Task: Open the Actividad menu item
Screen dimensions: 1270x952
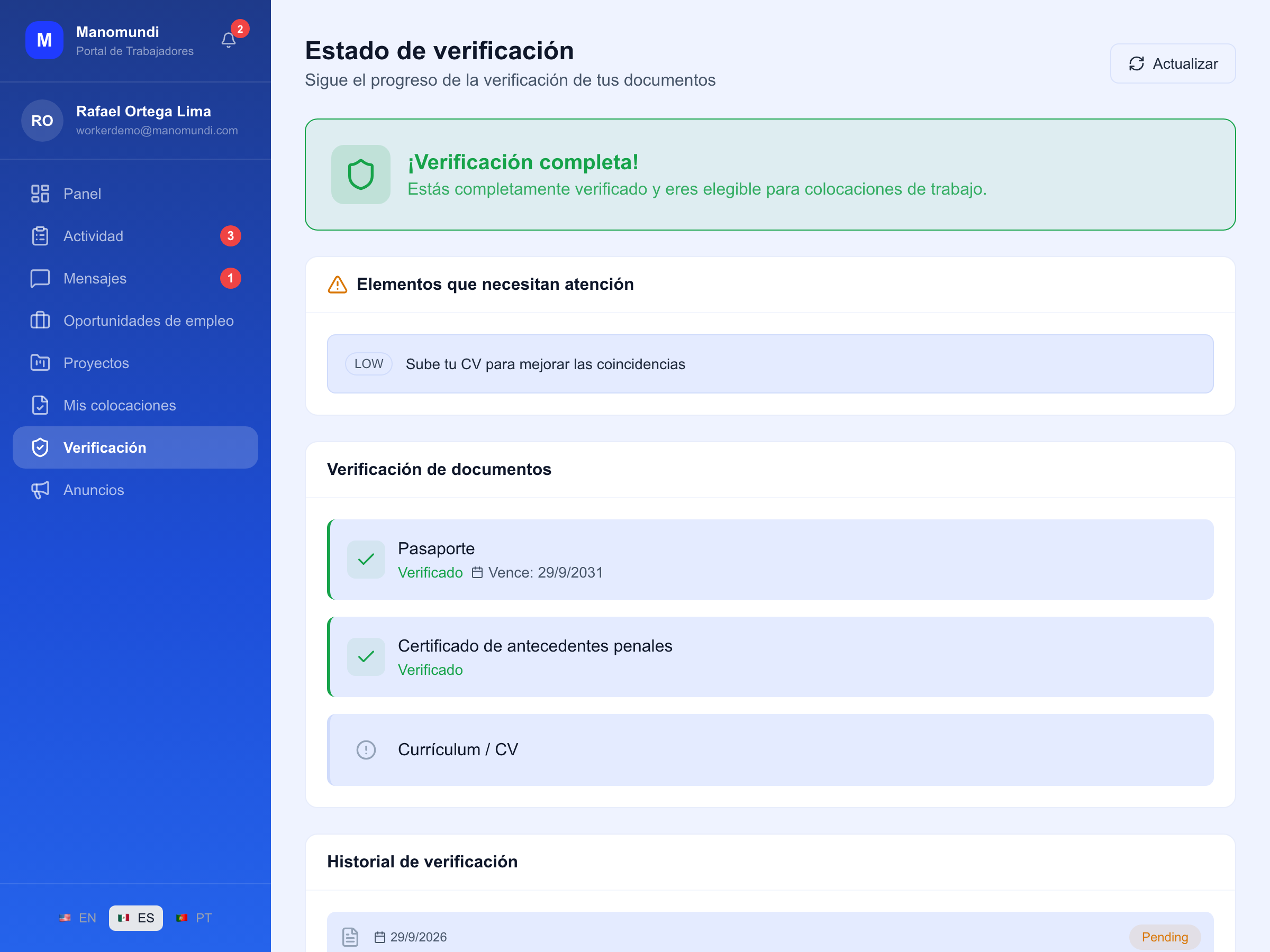Action: tap(135, 236)
